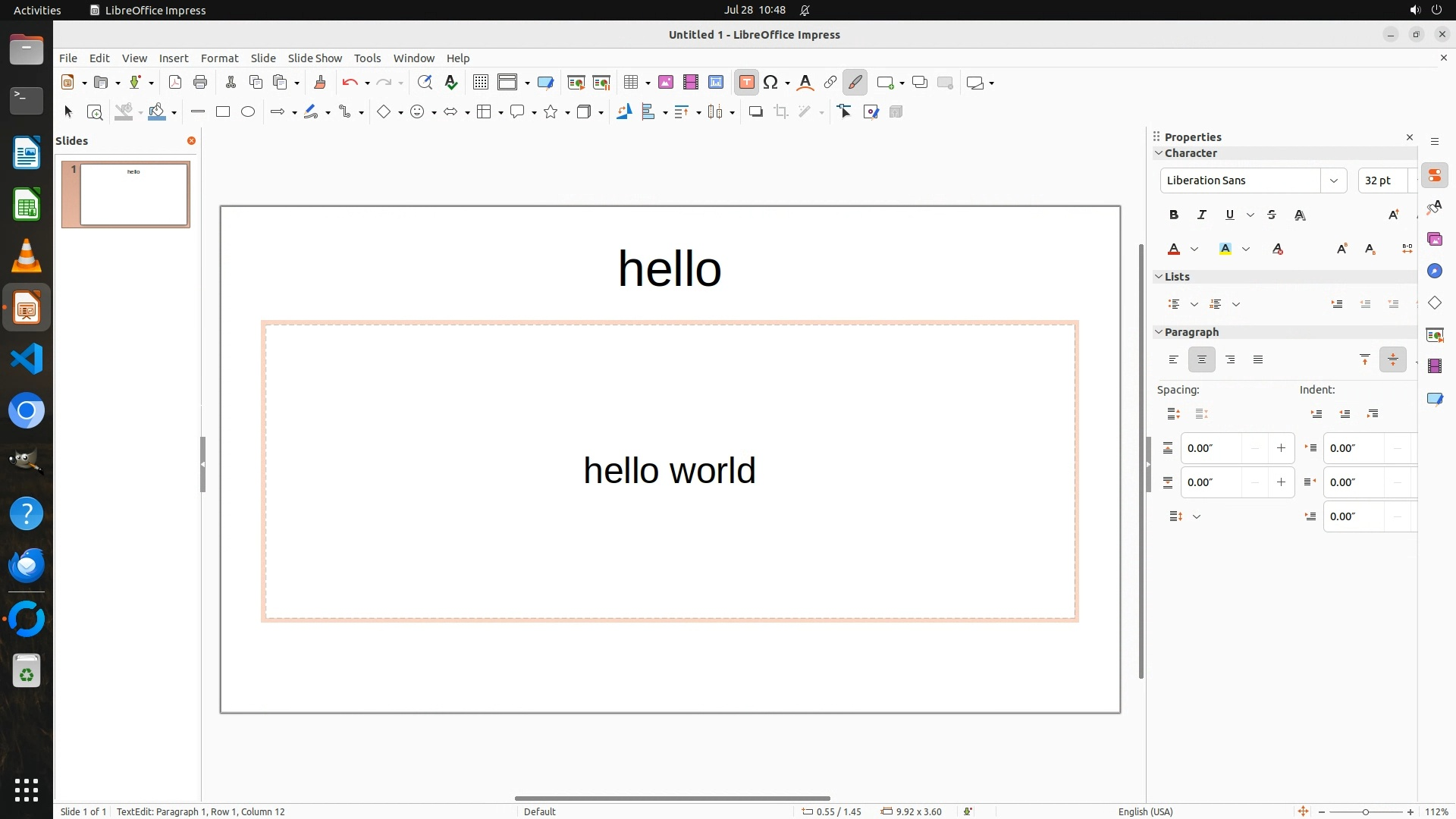
Task: Click the Display Grid toolbar icon
Action: (480, 83)
